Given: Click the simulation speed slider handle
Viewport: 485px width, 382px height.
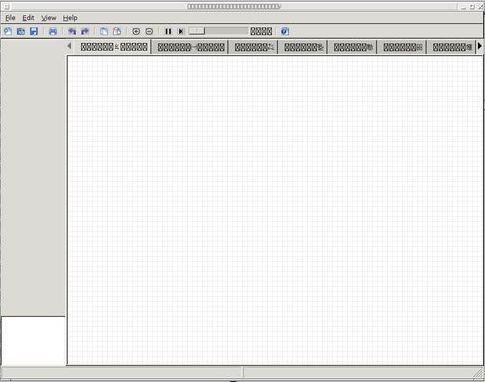Looking at the screenshot, I should pos(197,31).
